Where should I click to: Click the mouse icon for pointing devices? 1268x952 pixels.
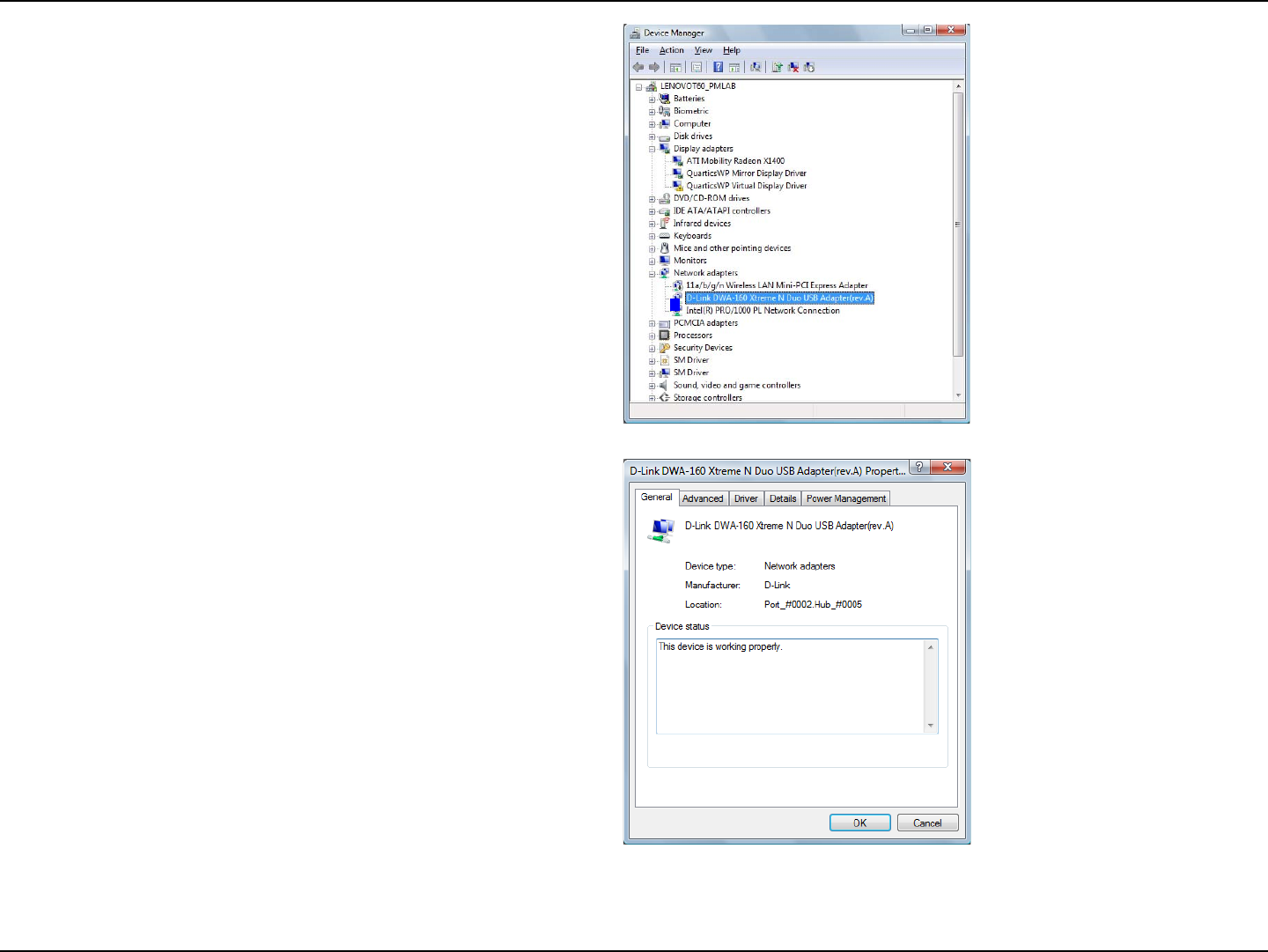[x=665, y=248]
